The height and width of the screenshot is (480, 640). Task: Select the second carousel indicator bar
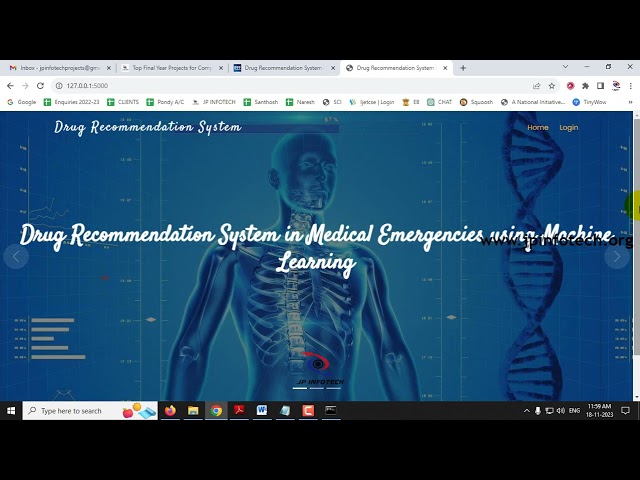pos(317,388)
